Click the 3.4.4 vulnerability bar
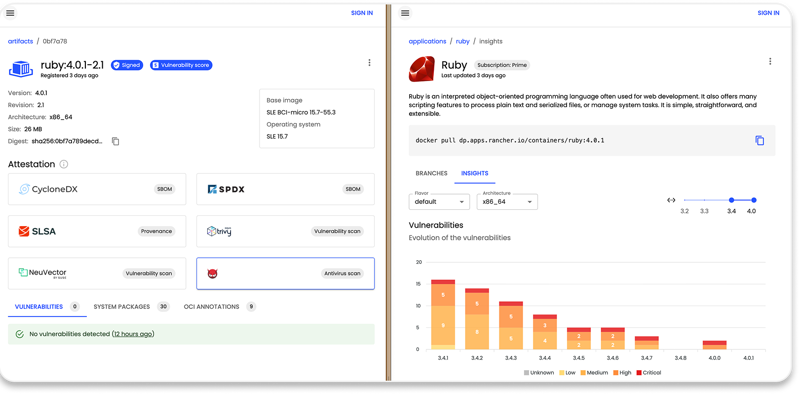Viewport: 799px width, 394px height. click(x=545, y=332)
